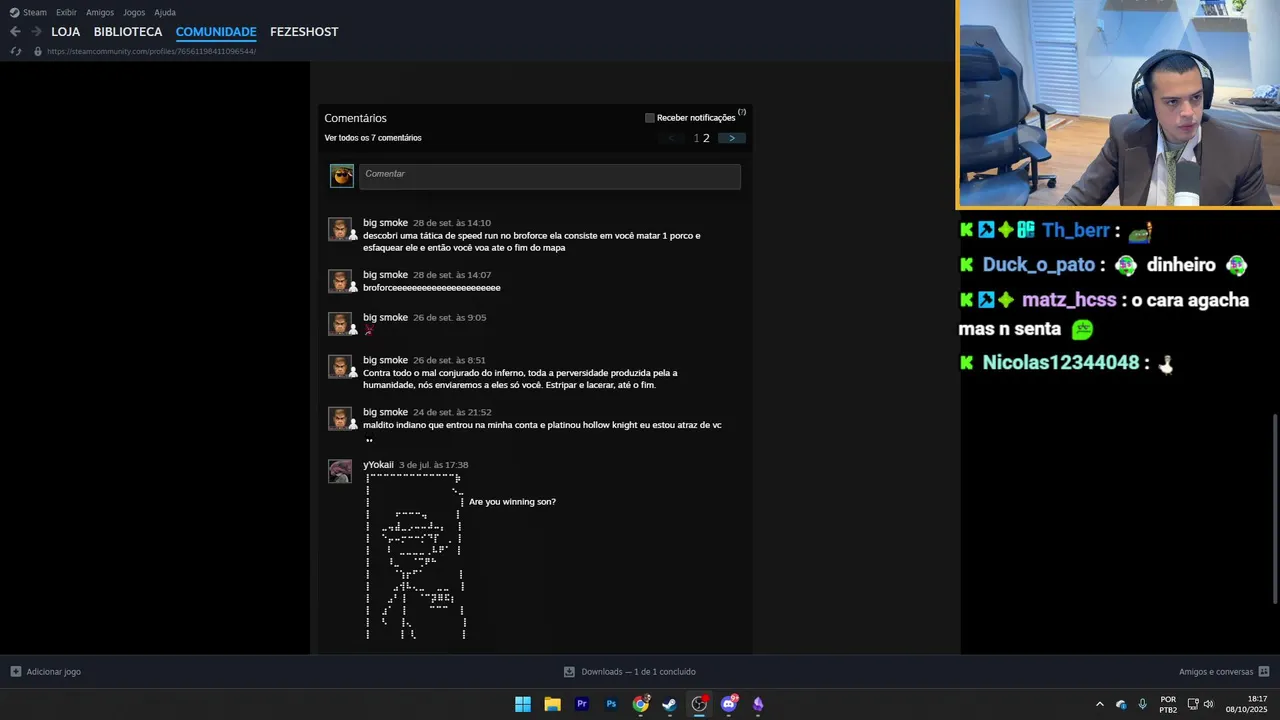This screenshot has width=1280, height=720.
Task: Open the Downloads status bar entry
Action: click(630, 672)
